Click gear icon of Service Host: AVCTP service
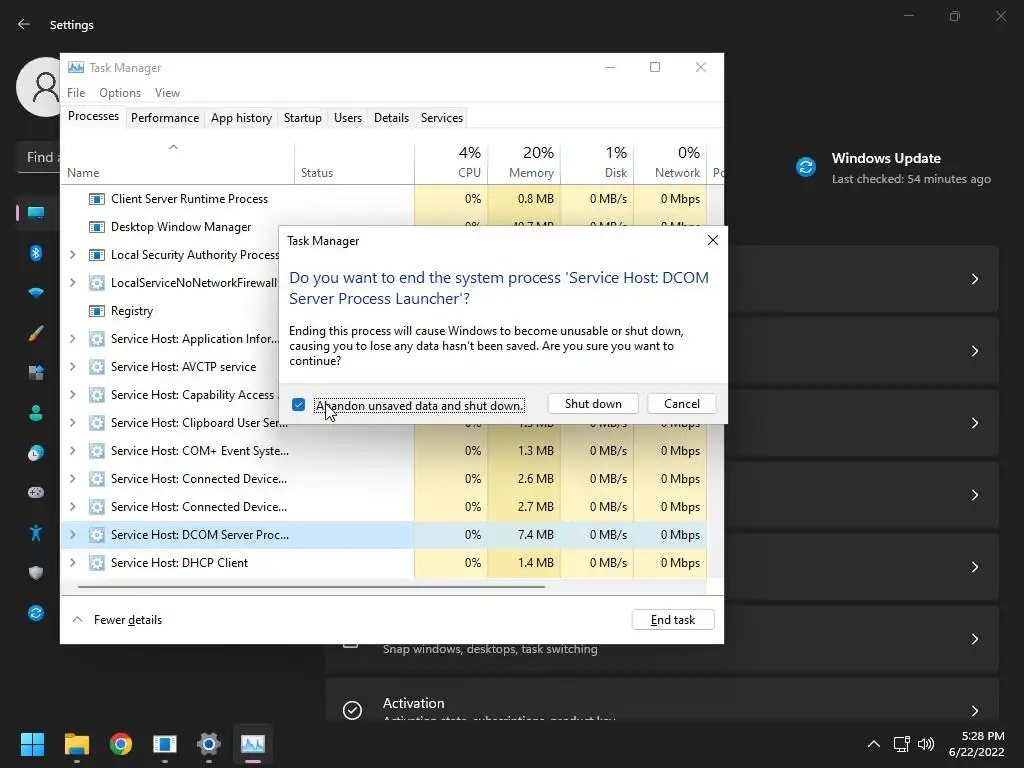The width and height of the screenshot is (1024, 768). 97,367
